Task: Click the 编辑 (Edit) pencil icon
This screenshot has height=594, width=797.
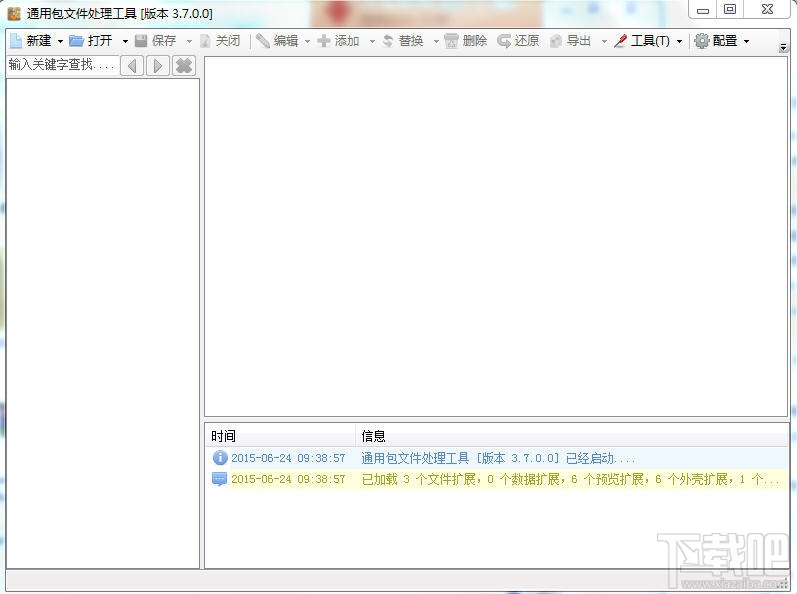Action: 263,41
